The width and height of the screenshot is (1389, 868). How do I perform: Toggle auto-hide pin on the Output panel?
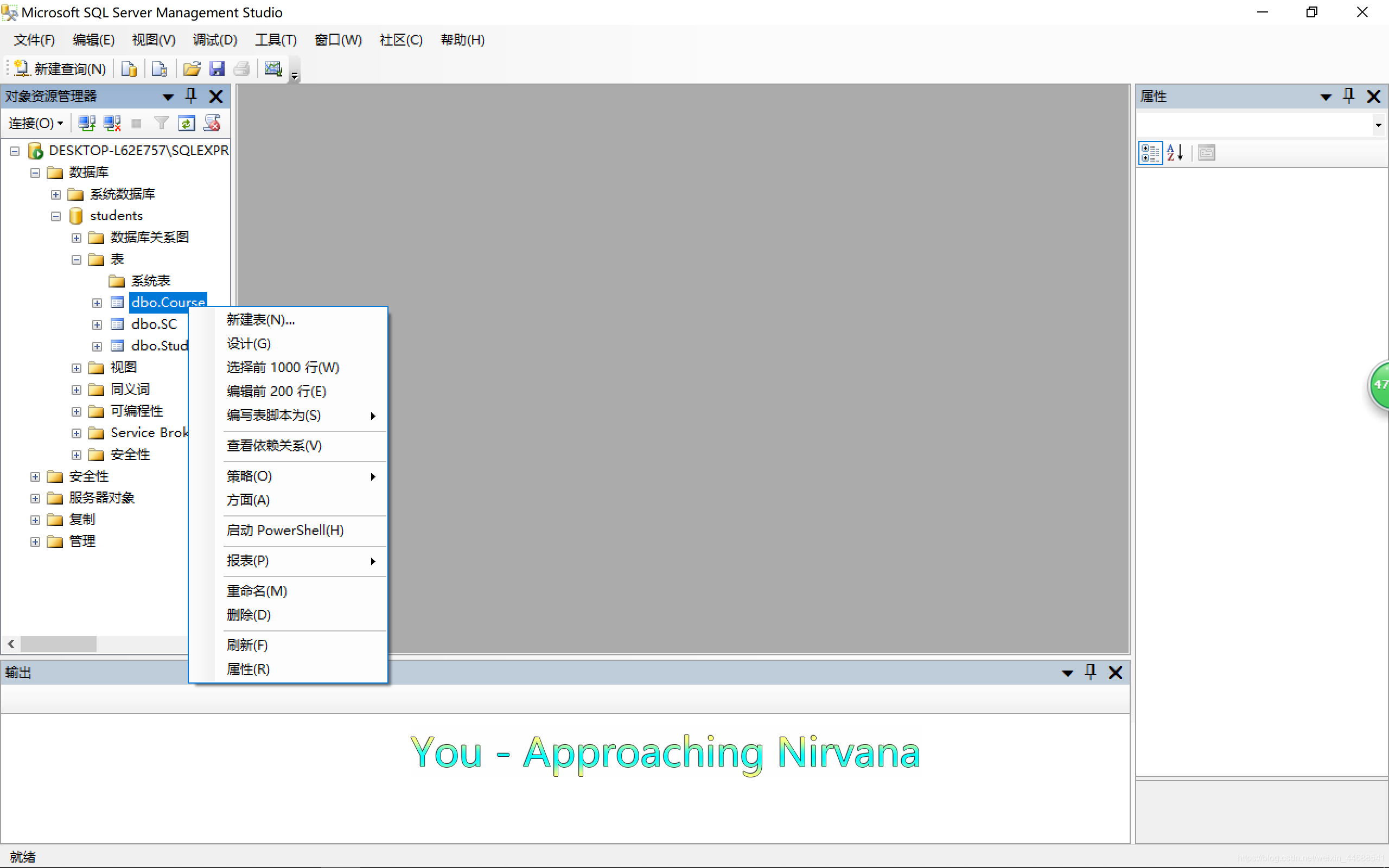click(1090, 672)
